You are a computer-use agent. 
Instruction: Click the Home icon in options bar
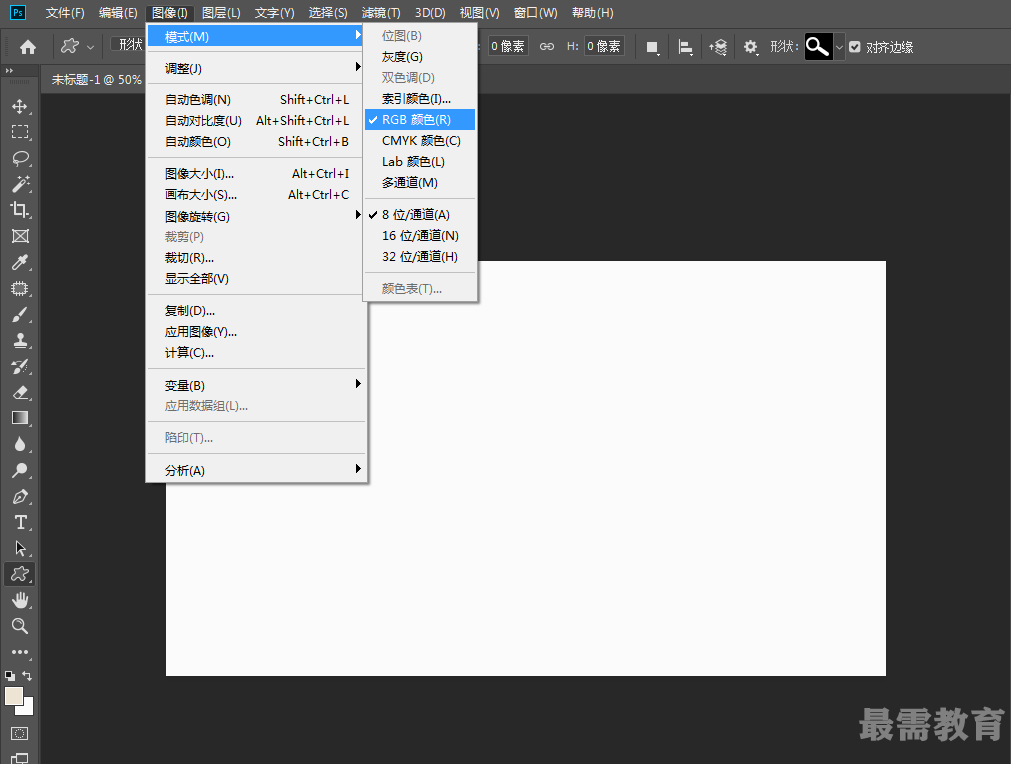28,47
